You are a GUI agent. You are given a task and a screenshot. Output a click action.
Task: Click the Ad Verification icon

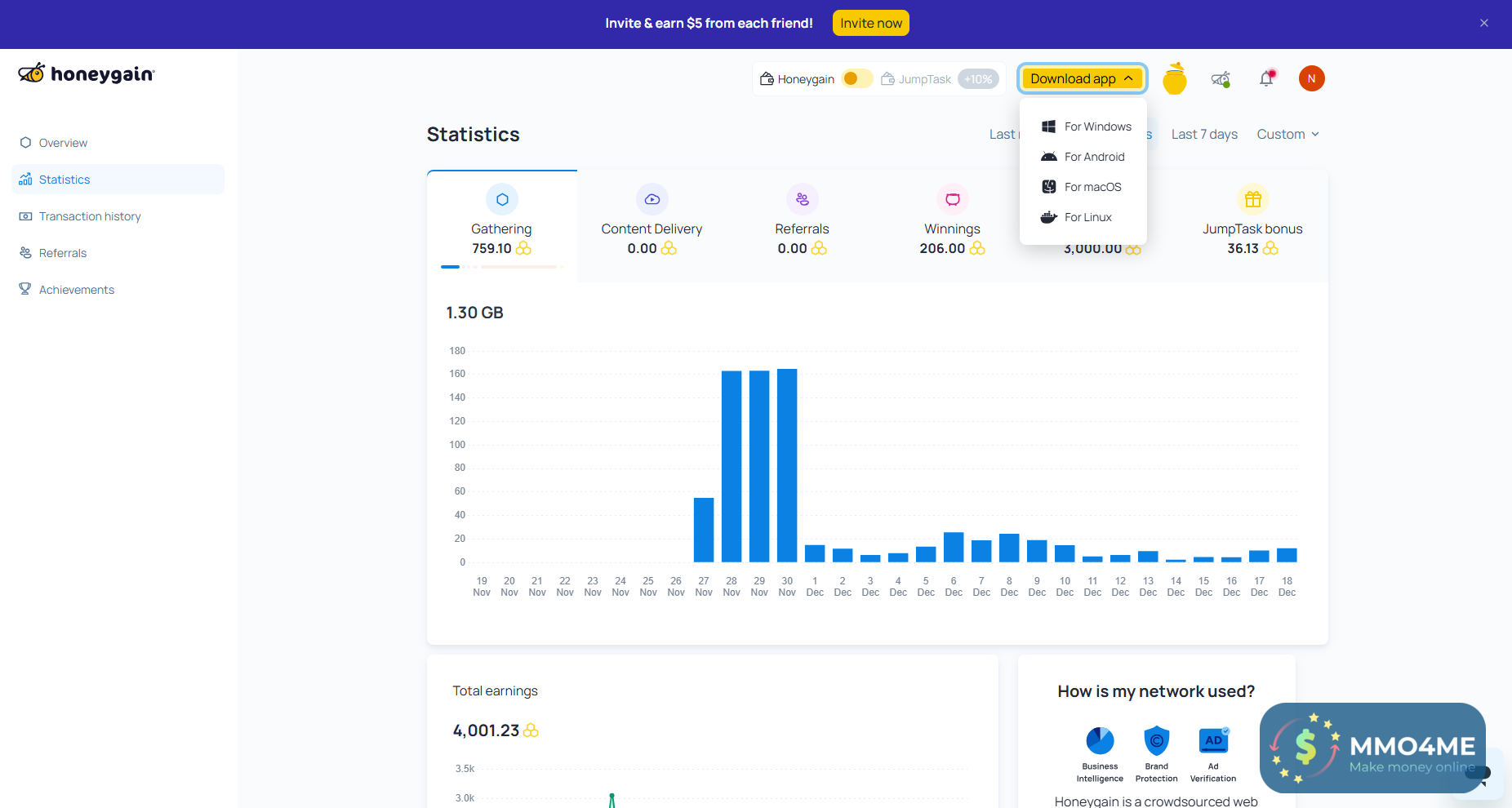(1214, 740)
